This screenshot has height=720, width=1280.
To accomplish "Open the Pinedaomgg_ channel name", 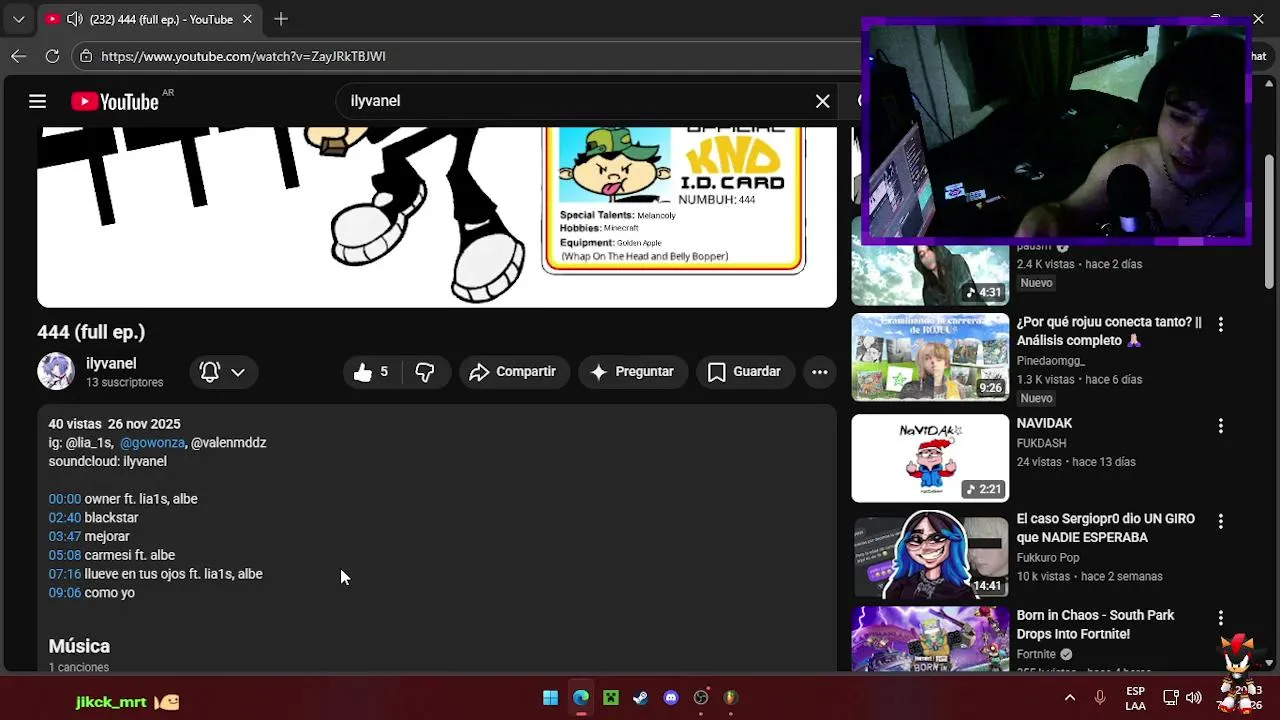I will coord(1051,360).
